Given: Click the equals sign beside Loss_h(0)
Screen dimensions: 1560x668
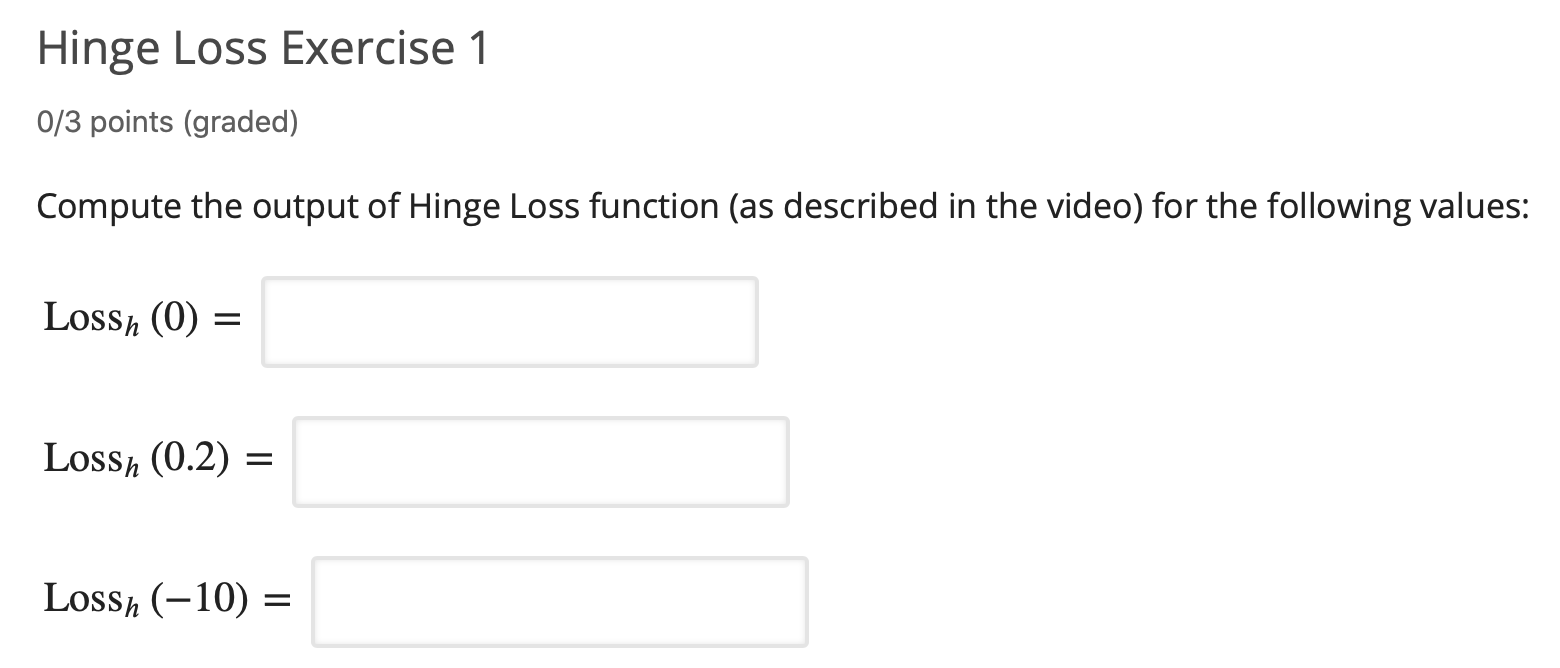Looking at the screenshot, I should 228,320.
